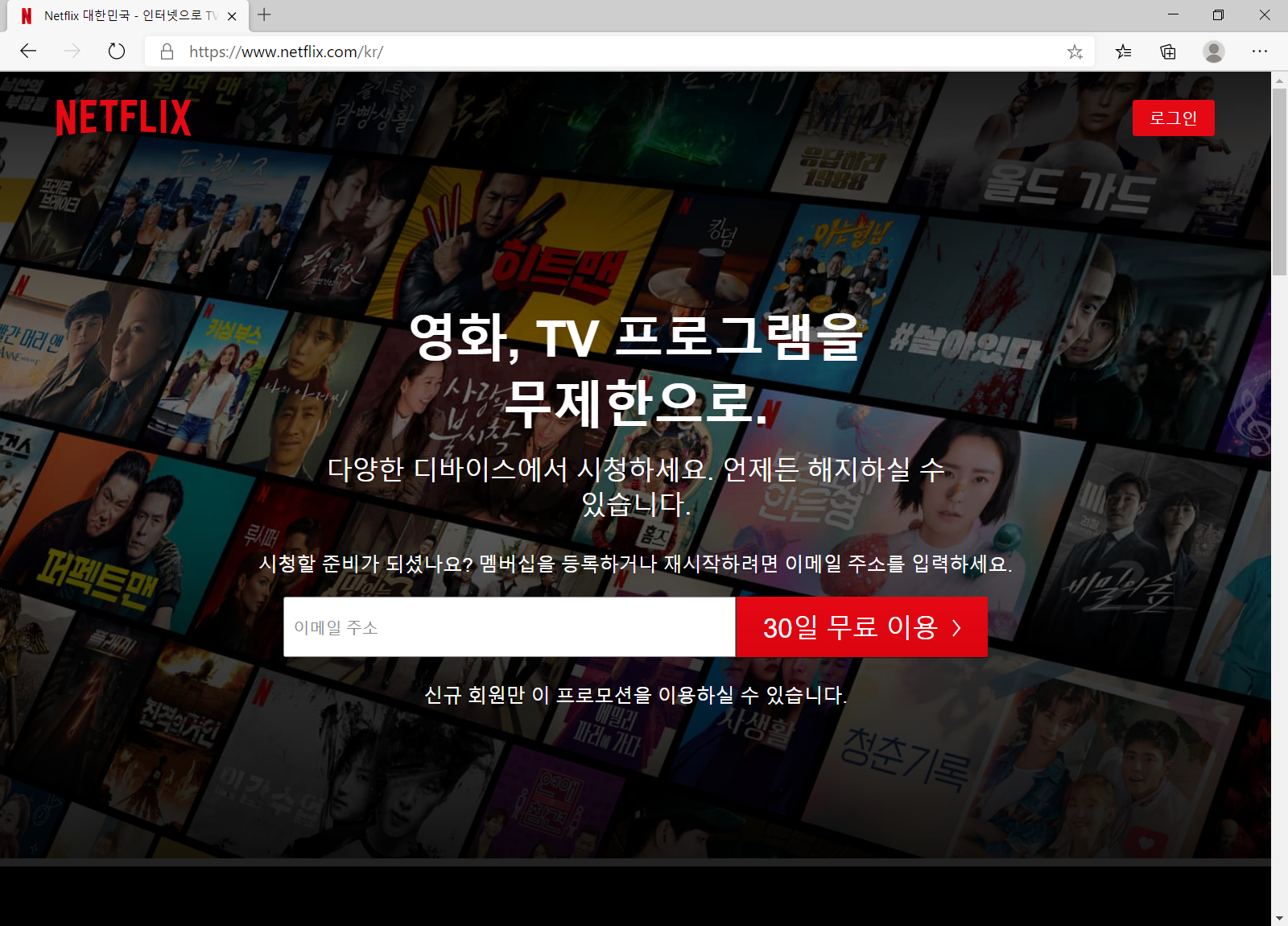Restore down the browser window
Screen dimensions: 1288x926
click(x=1218, y=14)
